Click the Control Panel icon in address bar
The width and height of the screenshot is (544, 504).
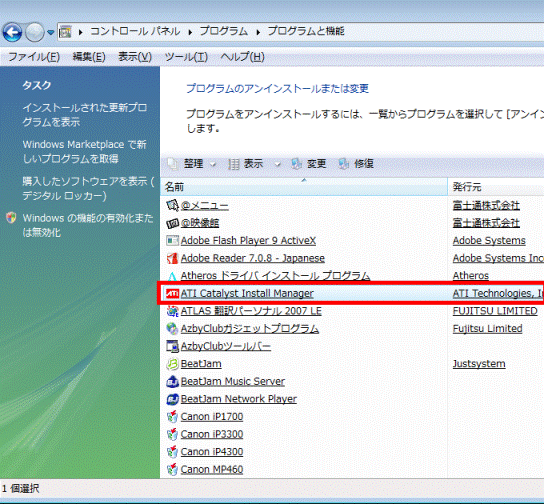coord(65,32)
